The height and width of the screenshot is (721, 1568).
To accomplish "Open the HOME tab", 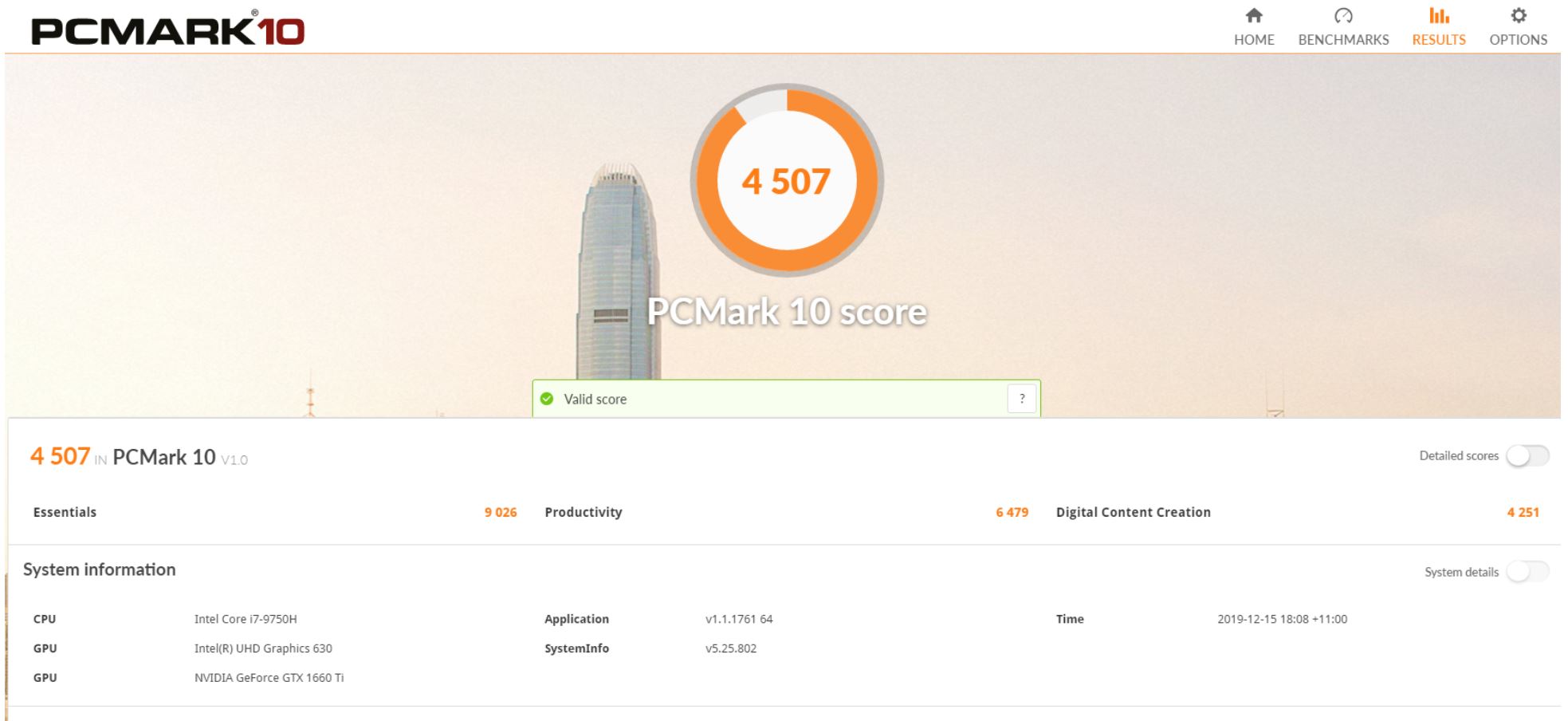I will pyautogui.click(x=1254, y=27).
